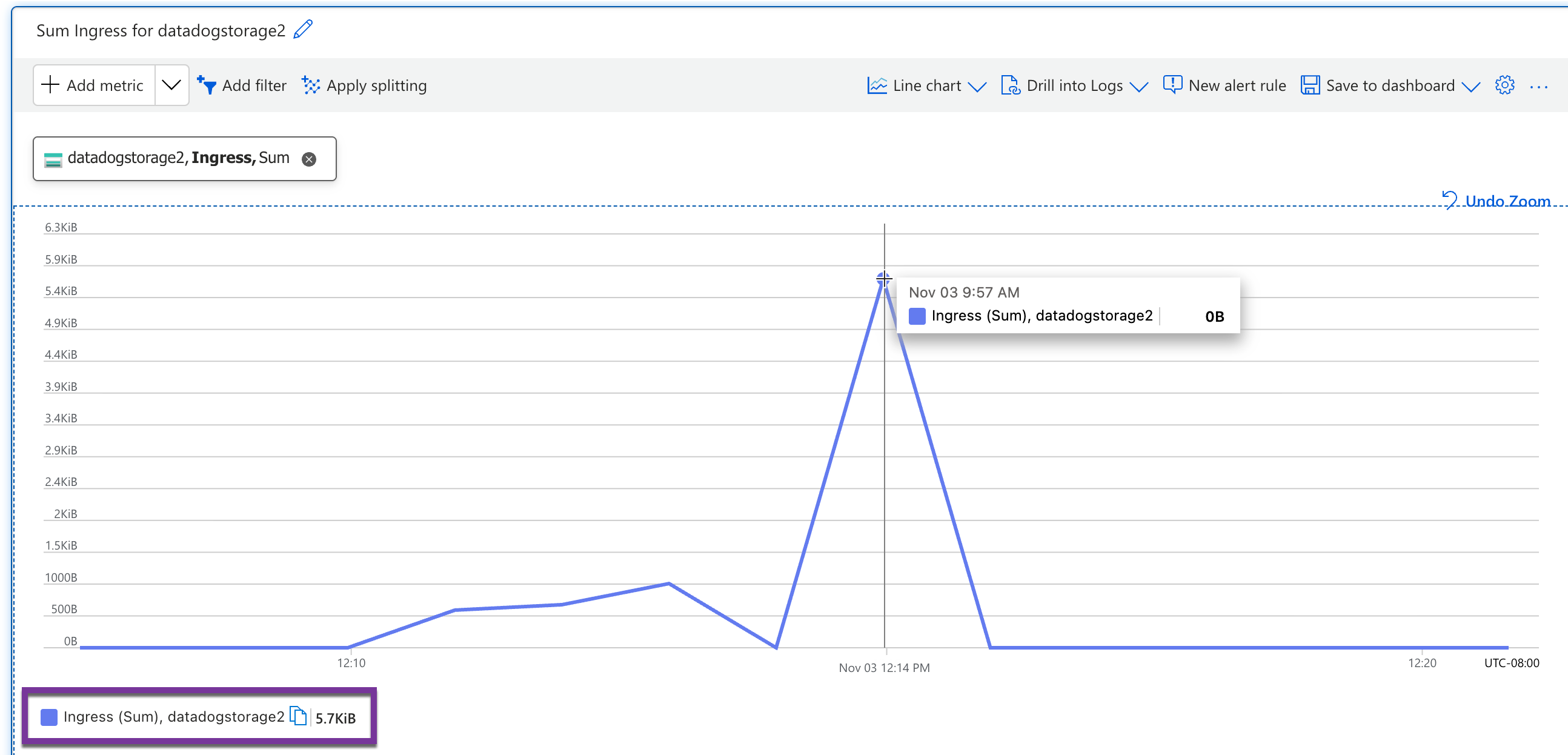The image size is (1568, 755).
Task: Expand the Drill into Logs chevron
Action: coord(1138,87)
